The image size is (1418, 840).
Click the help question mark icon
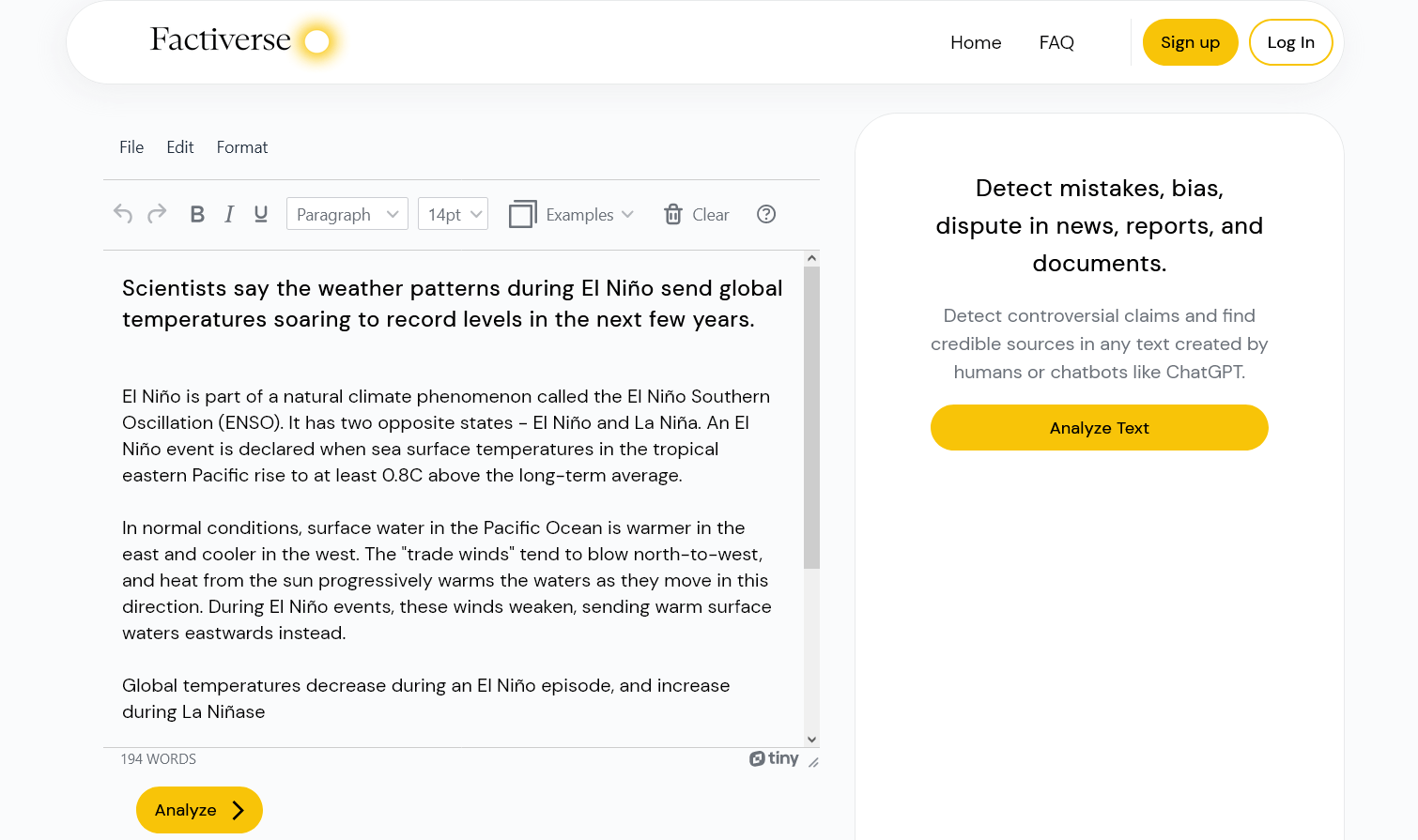tap(766, 214)
